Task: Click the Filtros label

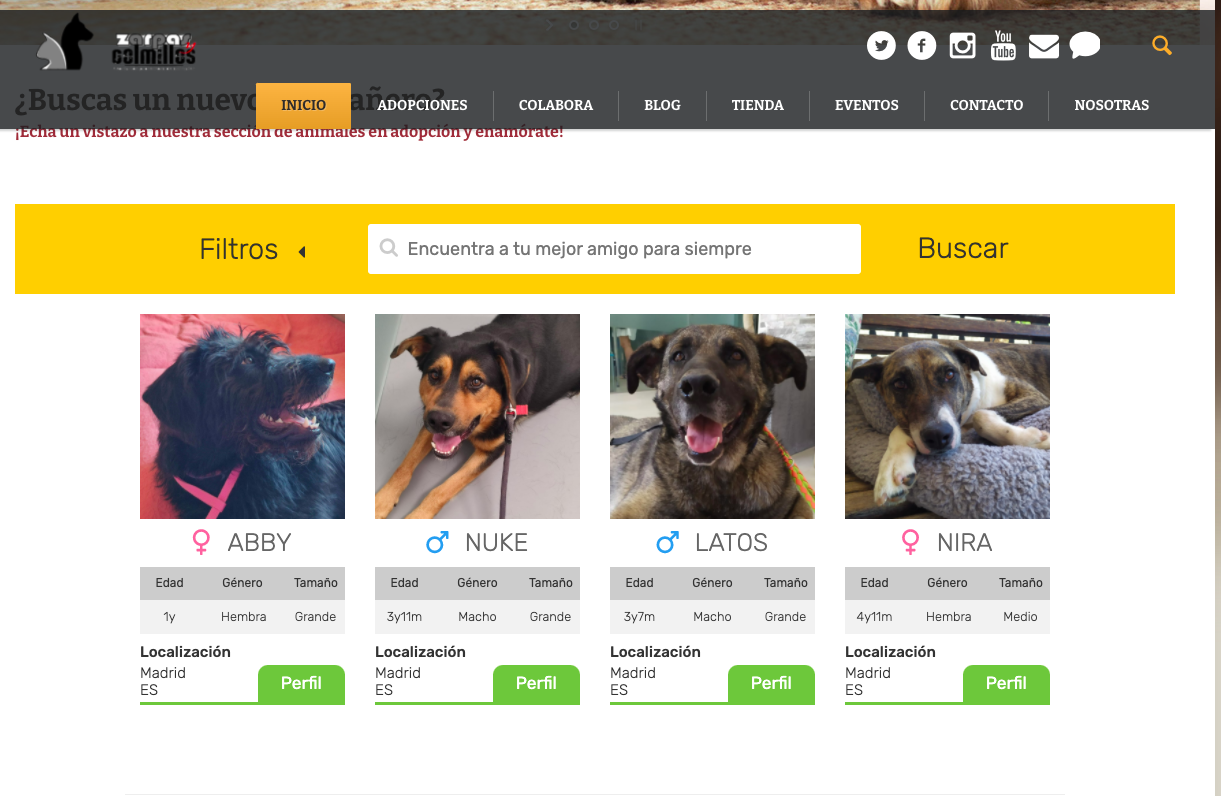Action: click(x=239, y=249)
